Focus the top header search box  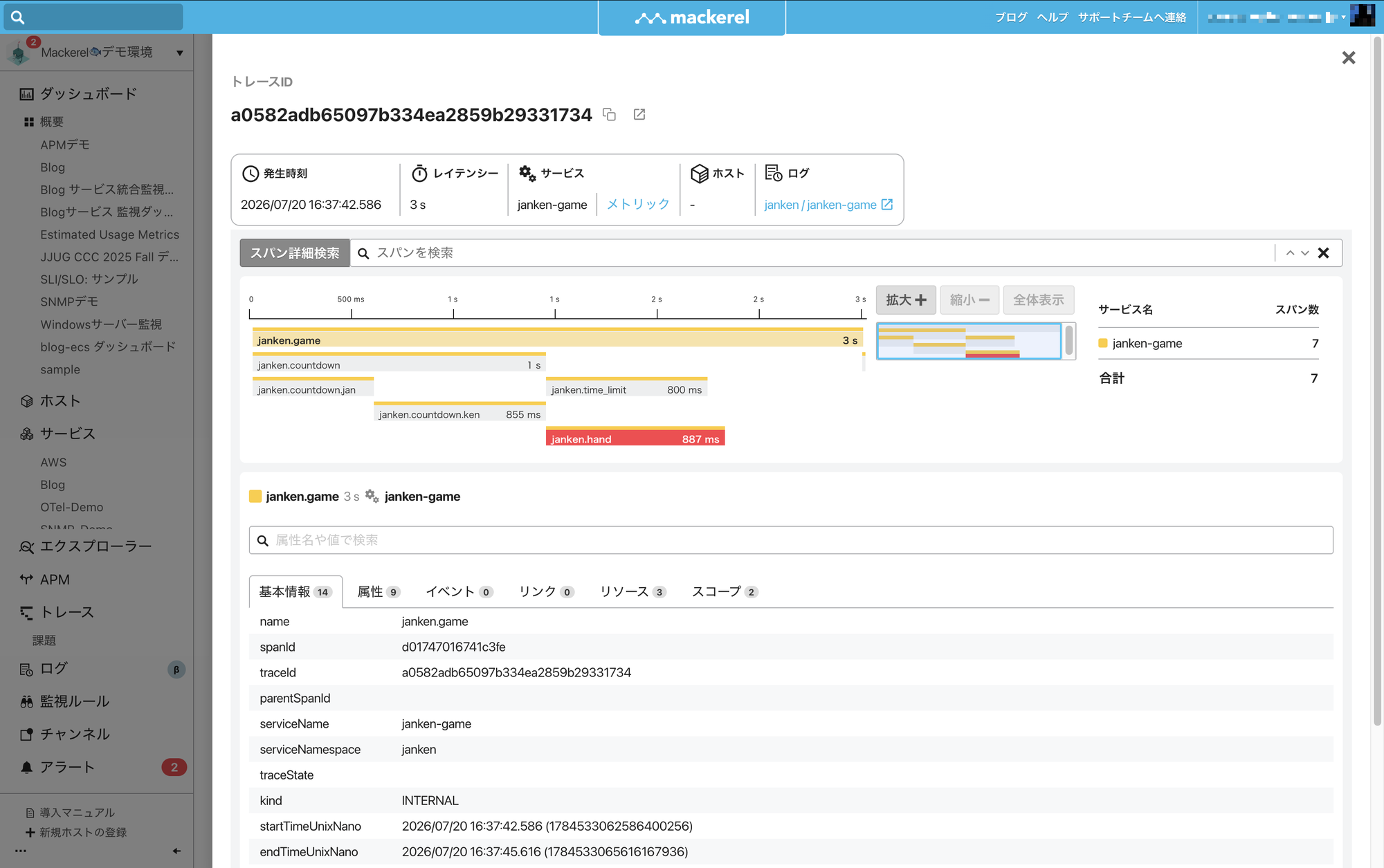(93, 17)
